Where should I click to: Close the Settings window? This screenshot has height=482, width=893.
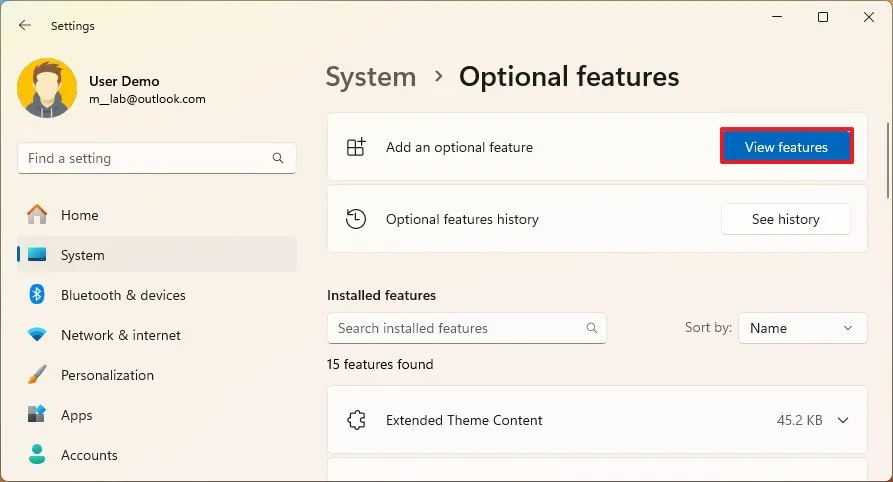click(869, 17)
